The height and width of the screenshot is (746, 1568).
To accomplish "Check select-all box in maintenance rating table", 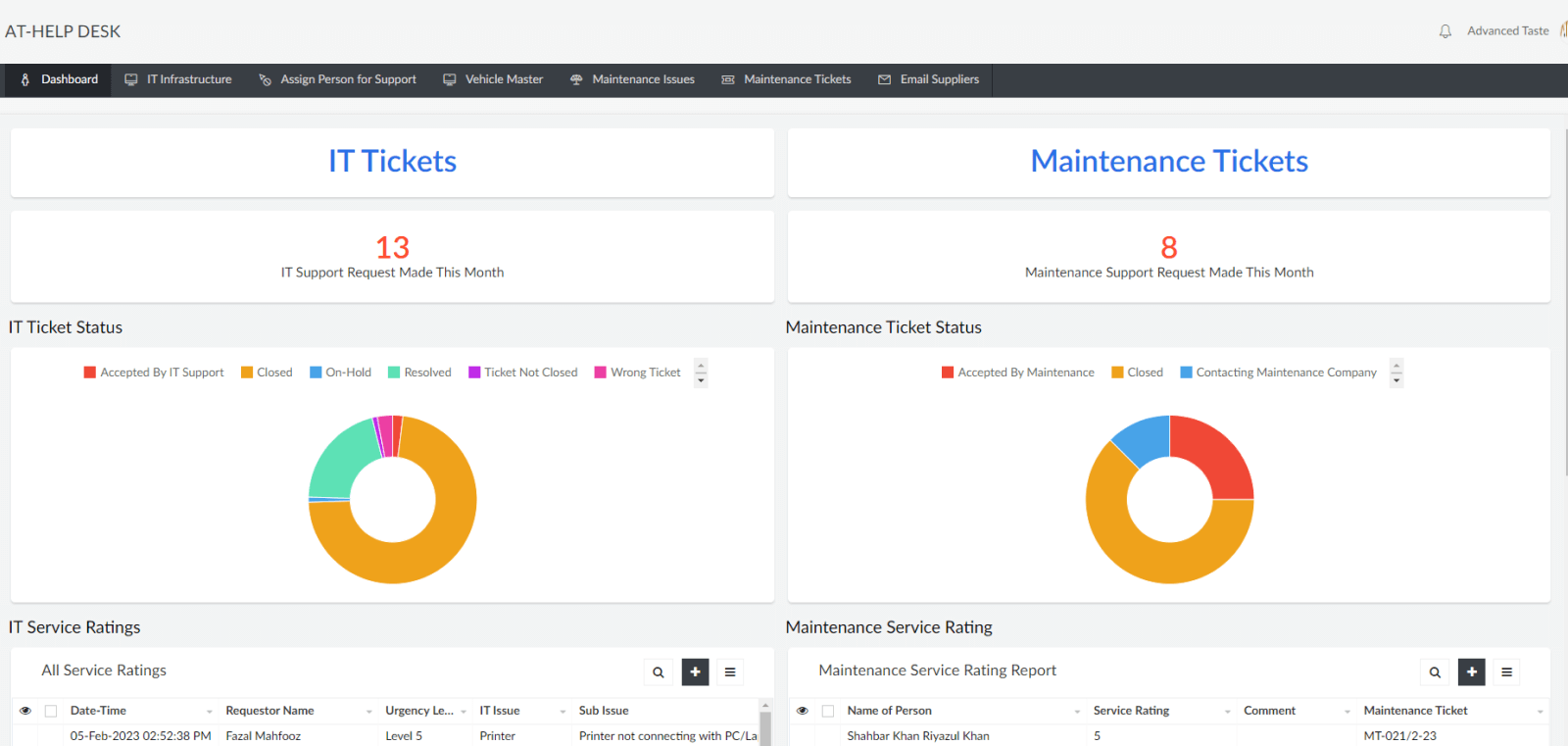I will [828, 711].
